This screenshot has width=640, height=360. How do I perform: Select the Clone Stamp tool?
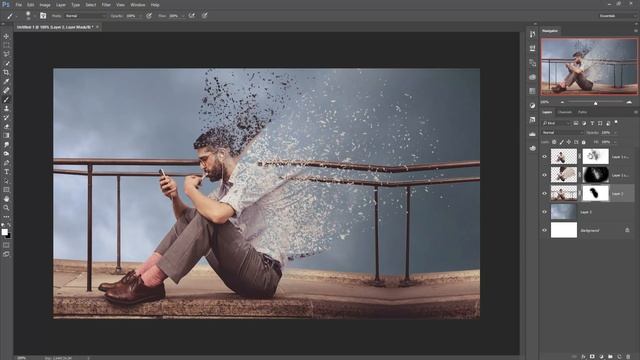[x=6, y=109]
